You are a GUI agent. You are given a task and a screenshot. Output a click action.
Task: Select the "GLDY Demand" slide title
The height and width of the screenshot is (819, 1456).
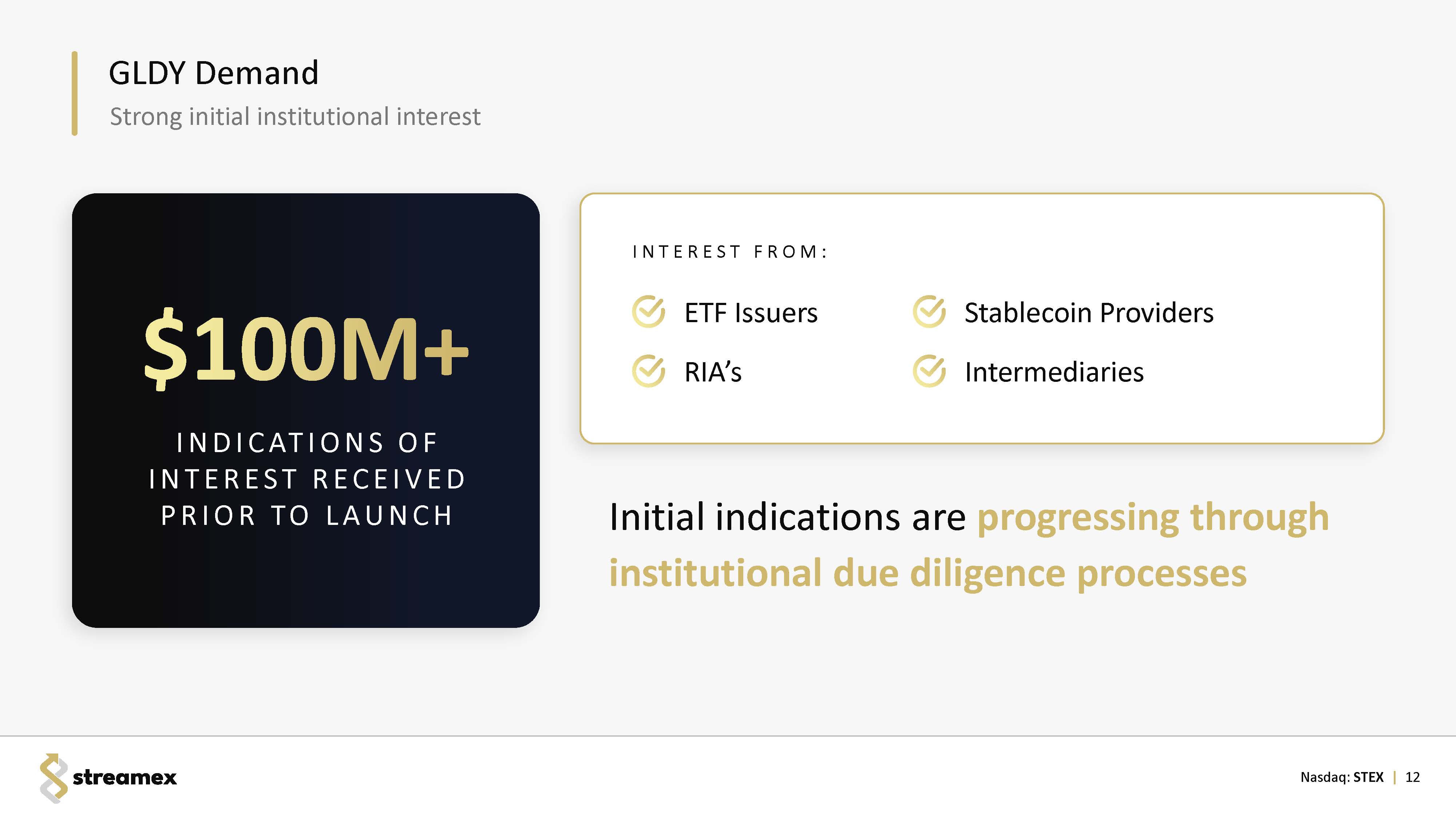[x=214, y=73]
